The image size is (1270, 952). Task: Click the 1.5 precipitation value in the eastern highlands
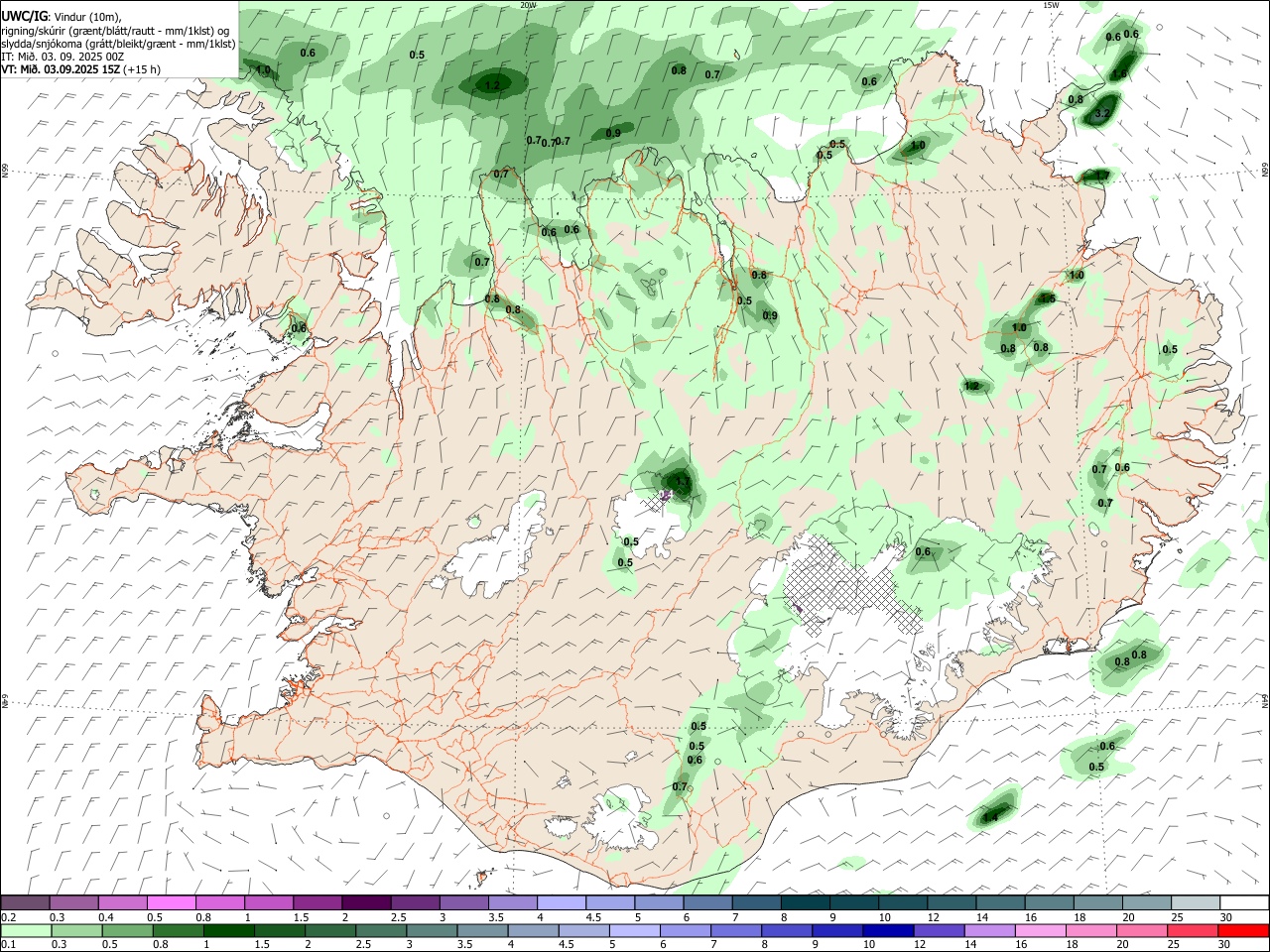[1046, 298]
